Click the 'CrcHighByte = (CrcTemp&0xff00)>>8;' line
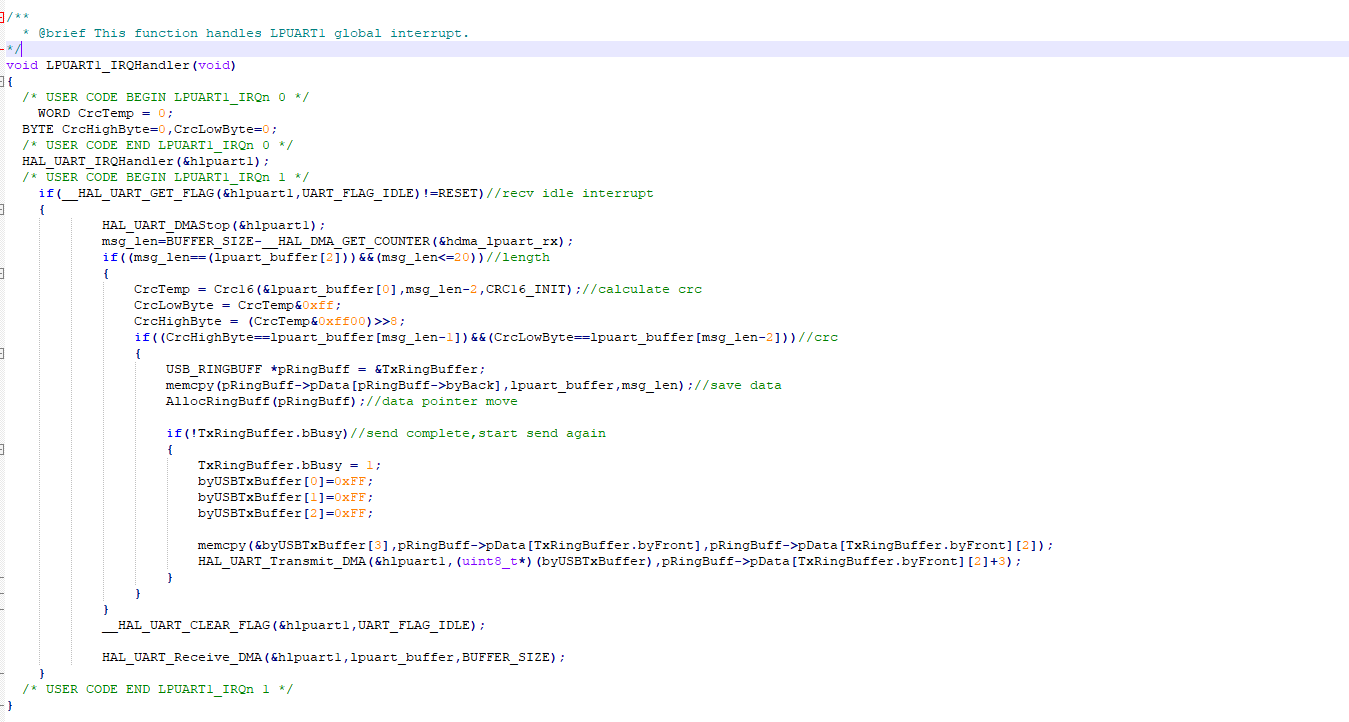 (x=269, y=321)
